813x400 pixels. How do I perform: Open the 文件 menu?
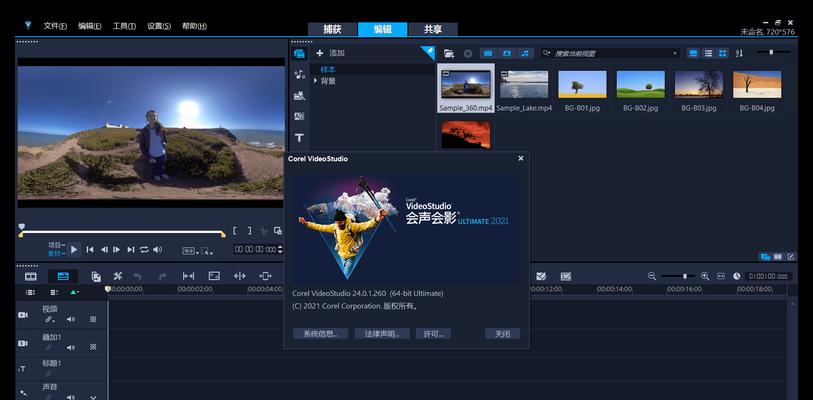55,26
